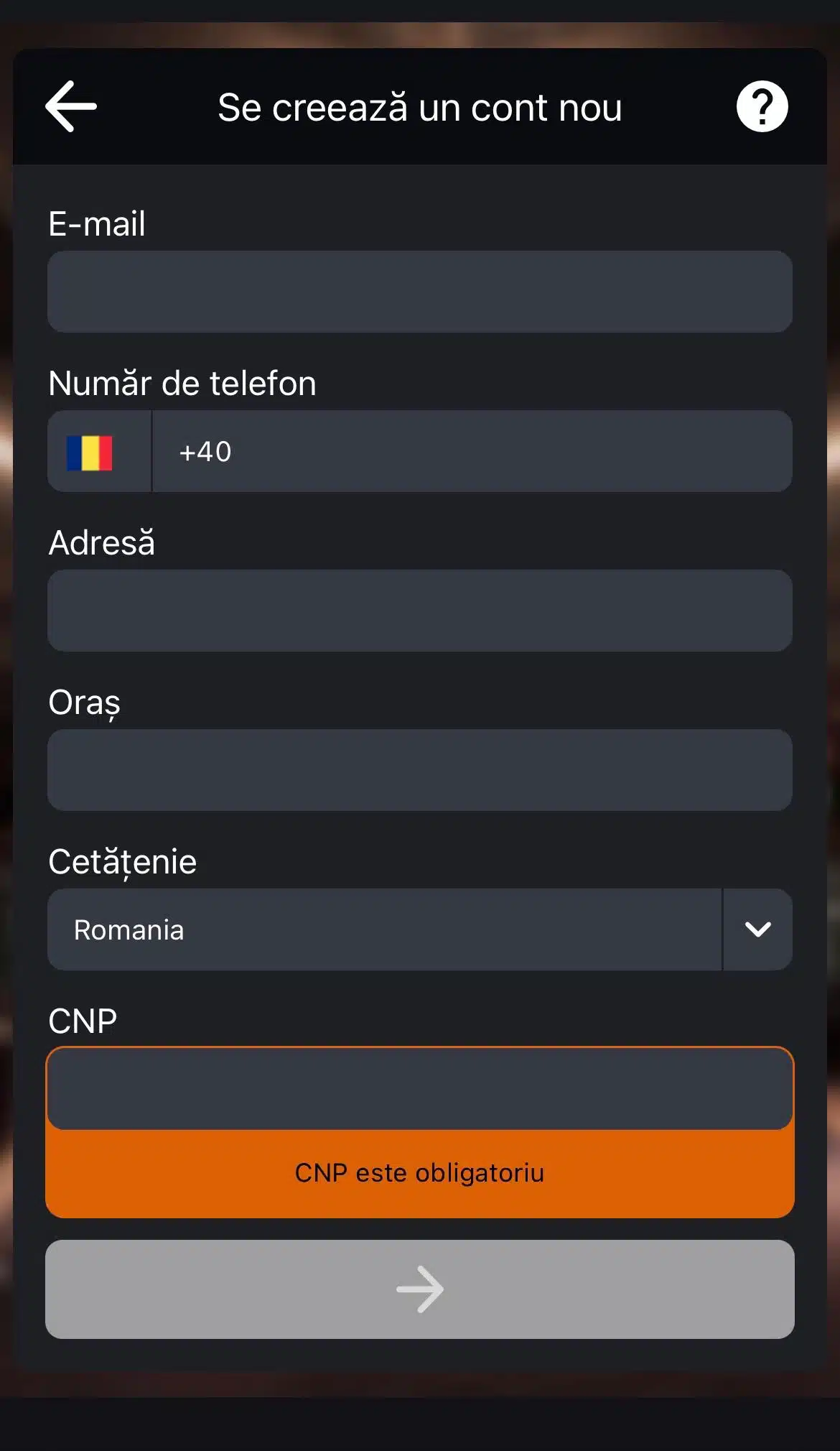The height and width of the screenshot is (1451, 840).
Task: Tap the orange "CNP este obligatoriu" message
Action: pyautogui.click(x=419, y=1173)
